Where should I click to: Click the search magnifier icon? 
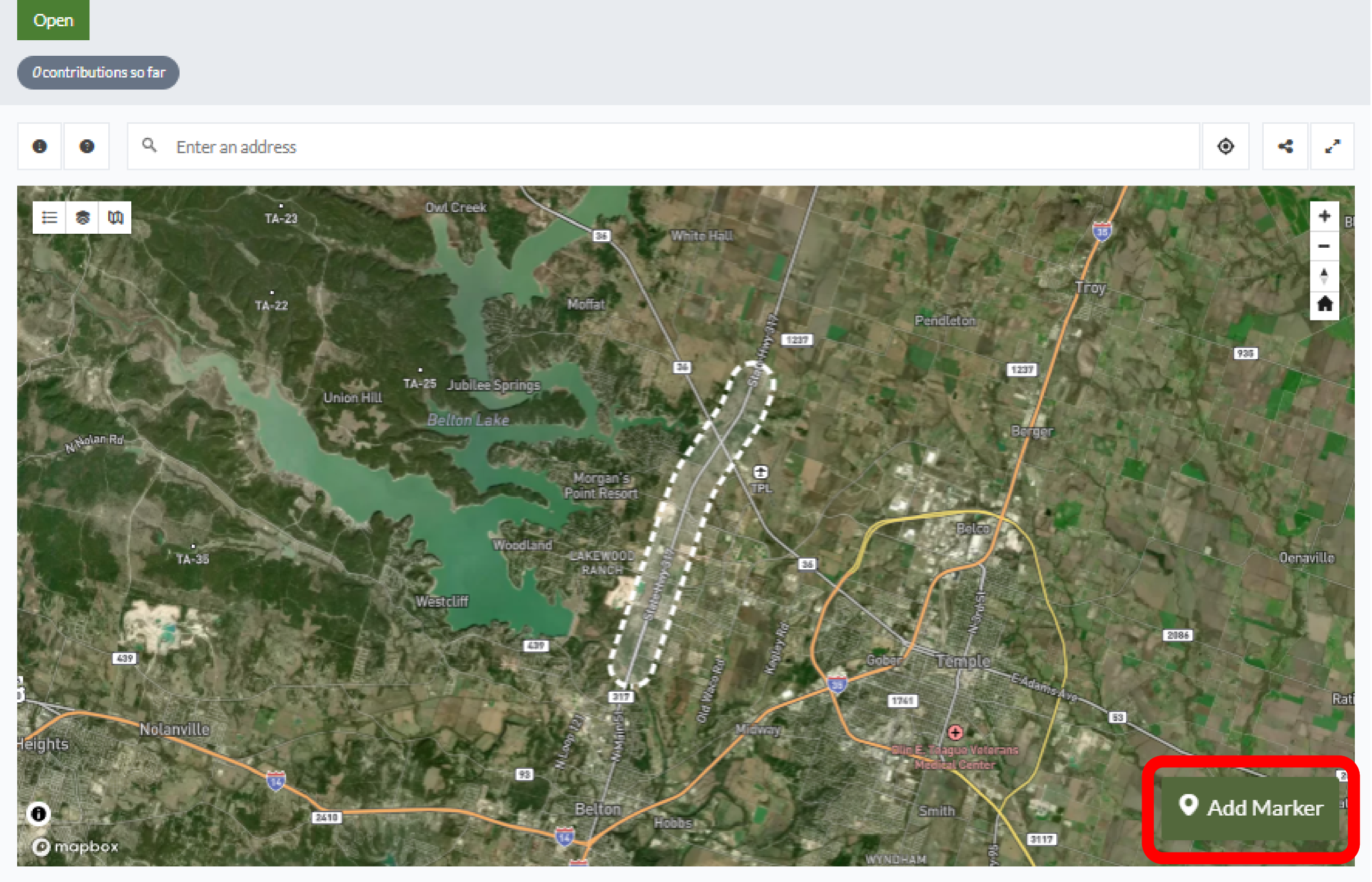pyautogui.click(x=150, y=145)
